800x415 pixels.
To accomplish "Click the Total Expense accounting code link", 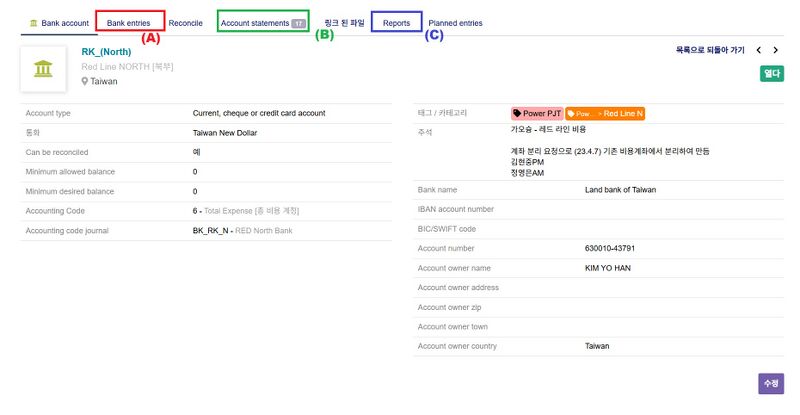I will click(x=251, y=211).
